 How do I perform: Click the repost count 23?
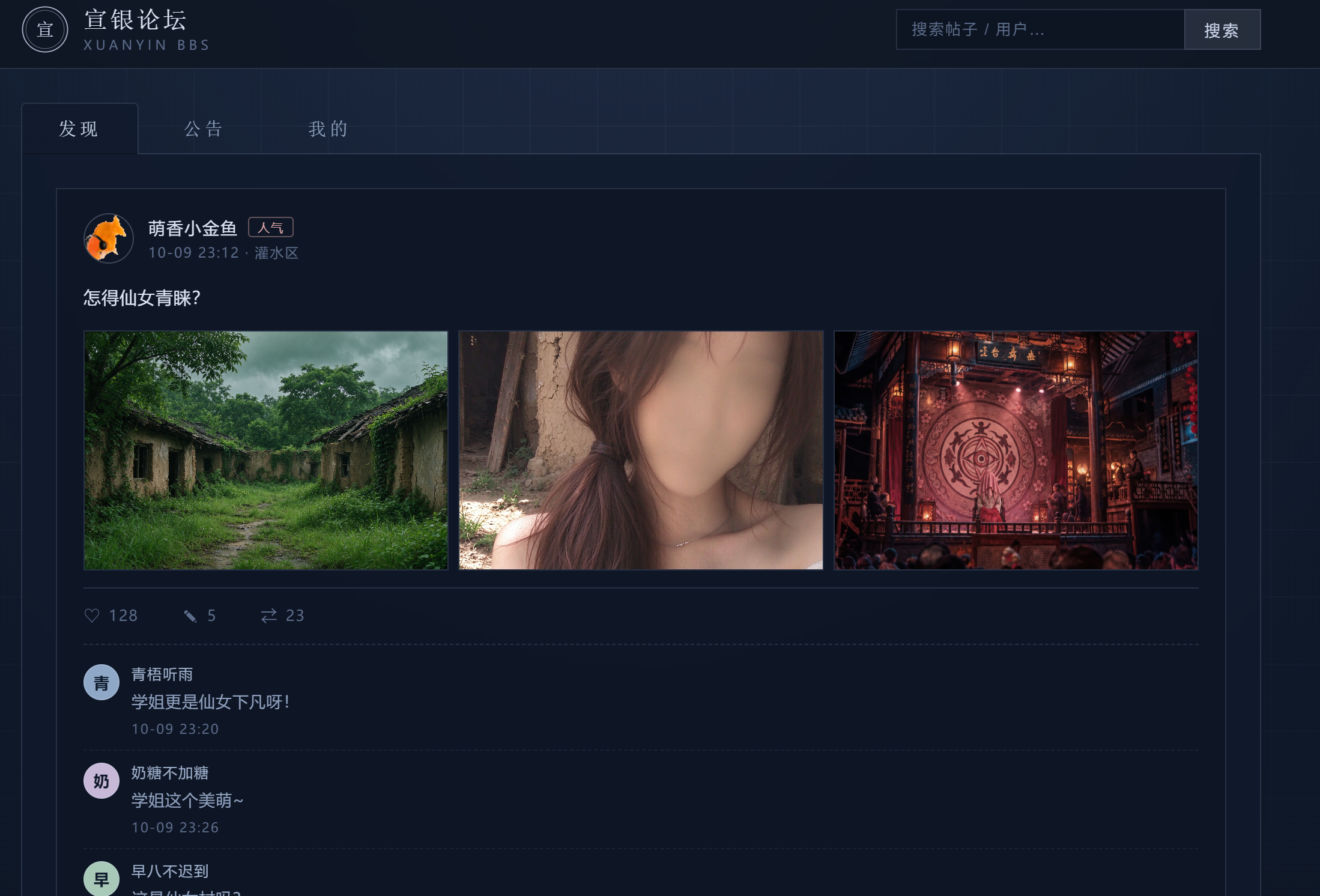[295, 616]
